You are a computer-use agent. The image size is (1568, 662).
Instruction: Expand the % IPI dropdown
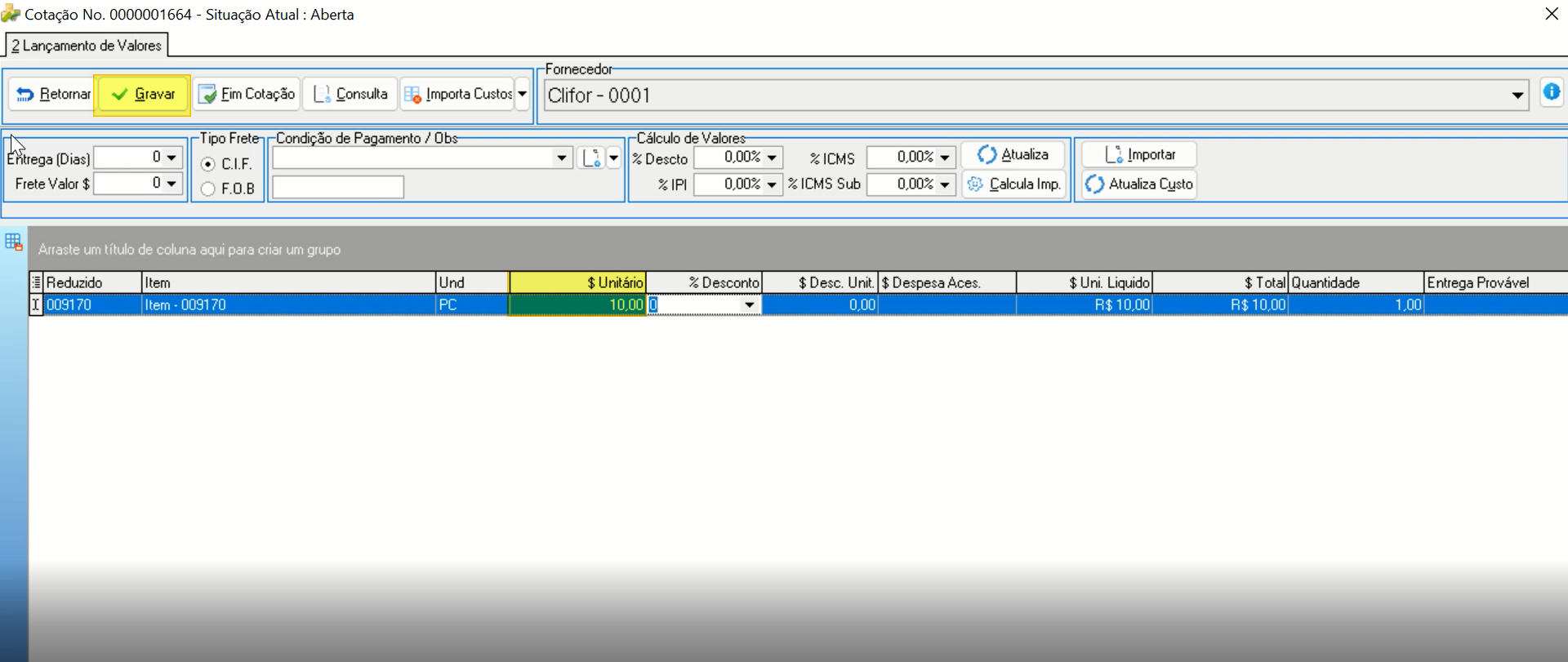772,184
